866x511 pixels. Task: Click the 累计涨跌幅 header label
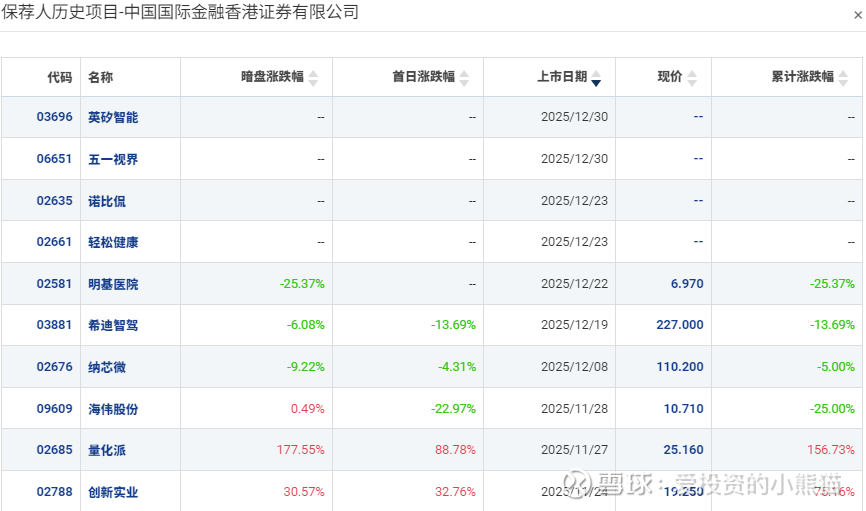[x=802, y=77]
